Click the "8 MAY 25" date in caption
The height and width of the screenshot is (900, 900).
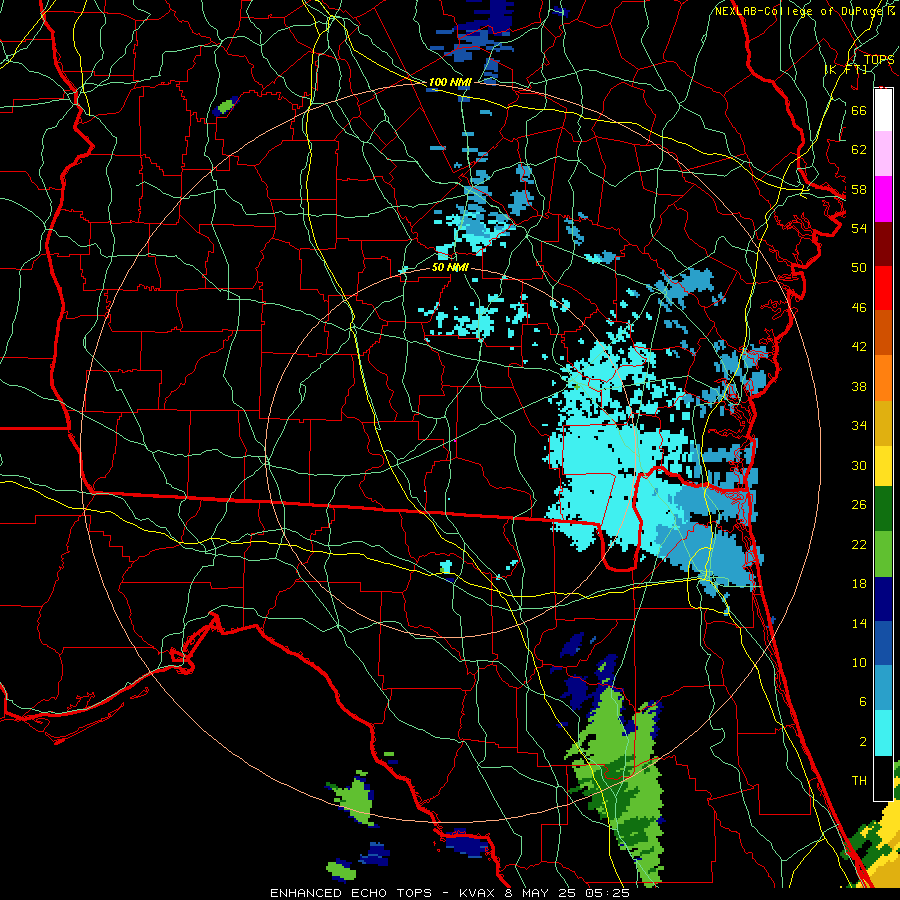(541, 893)
